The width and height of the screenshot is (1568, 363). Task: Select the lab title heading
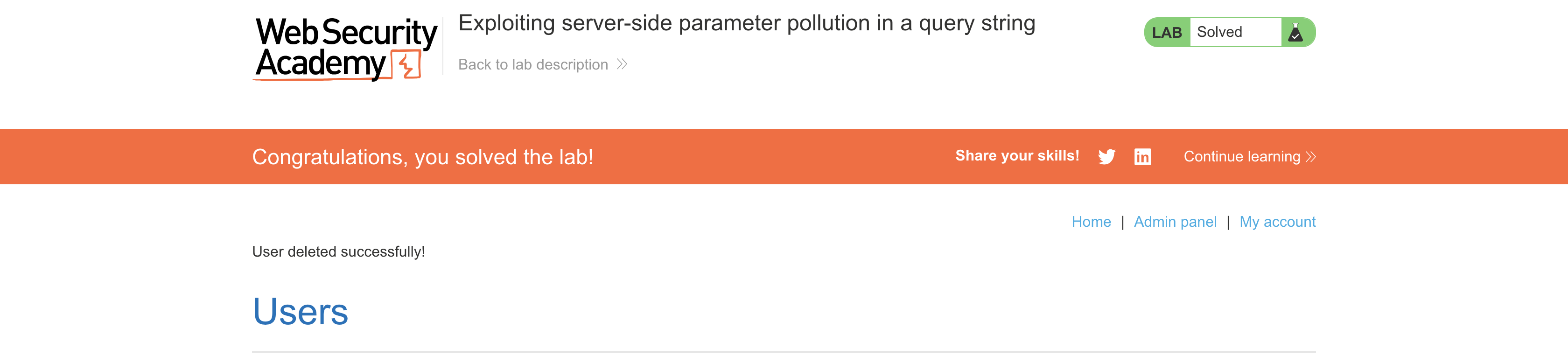coord(746,23)
